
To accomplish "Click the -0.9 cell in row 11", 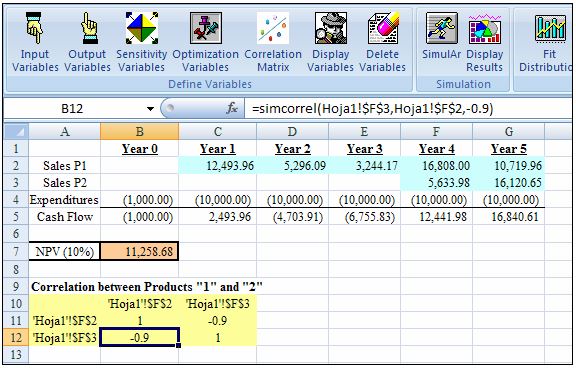I will tap(217, 321).
